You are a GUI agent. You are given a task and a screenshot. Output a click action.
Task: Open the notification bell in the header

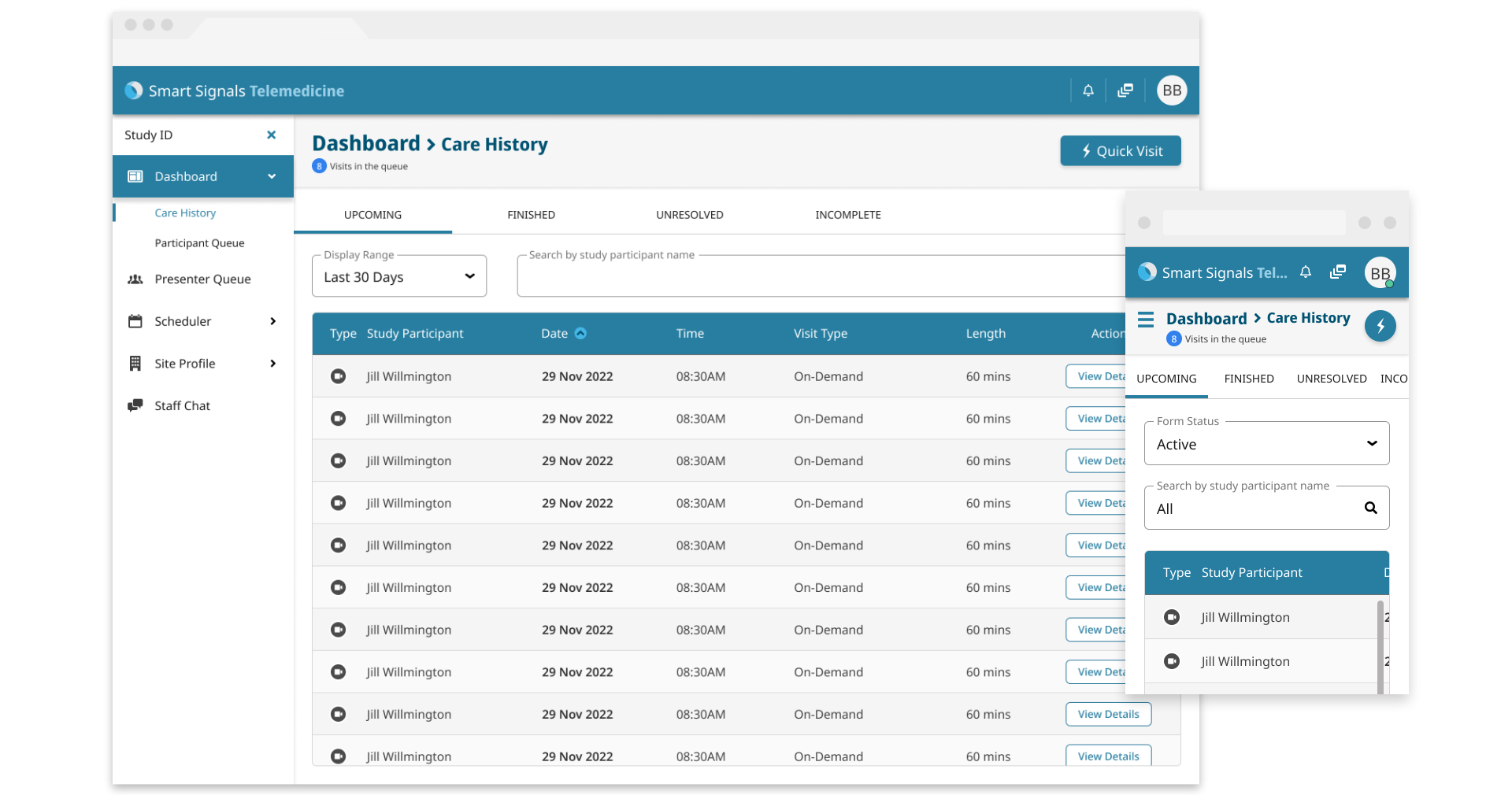(1088, 91)
